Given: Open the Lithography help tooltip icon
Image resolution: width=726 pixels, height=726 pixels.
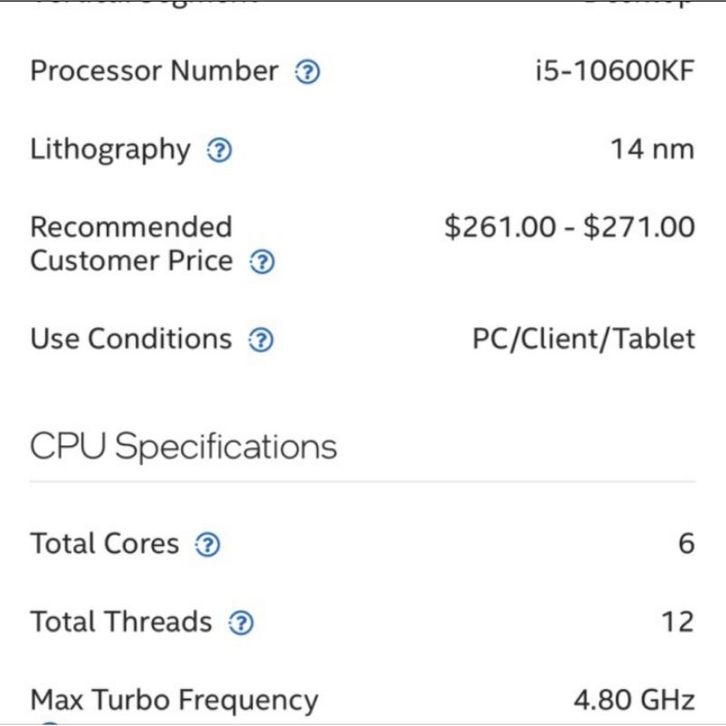Looking at the screenshot, I should click(x=218, y=151).
